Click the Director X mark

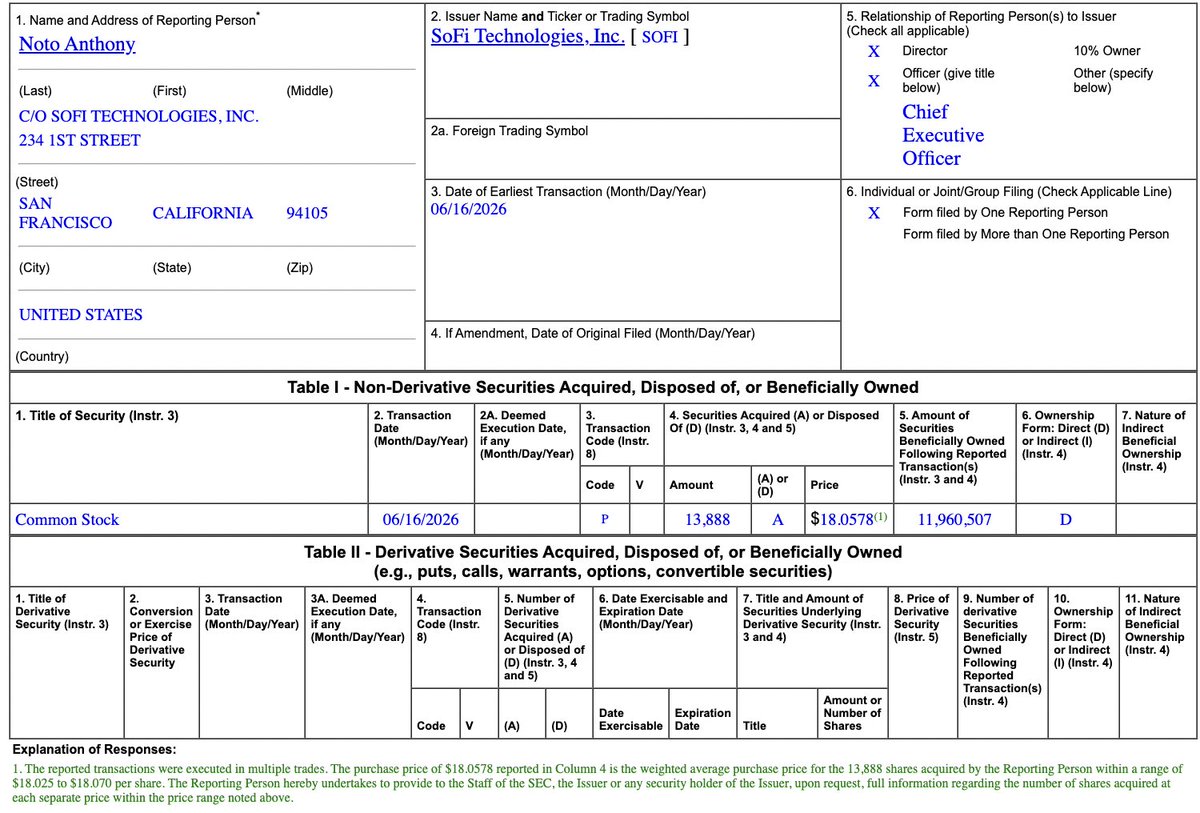874,51
